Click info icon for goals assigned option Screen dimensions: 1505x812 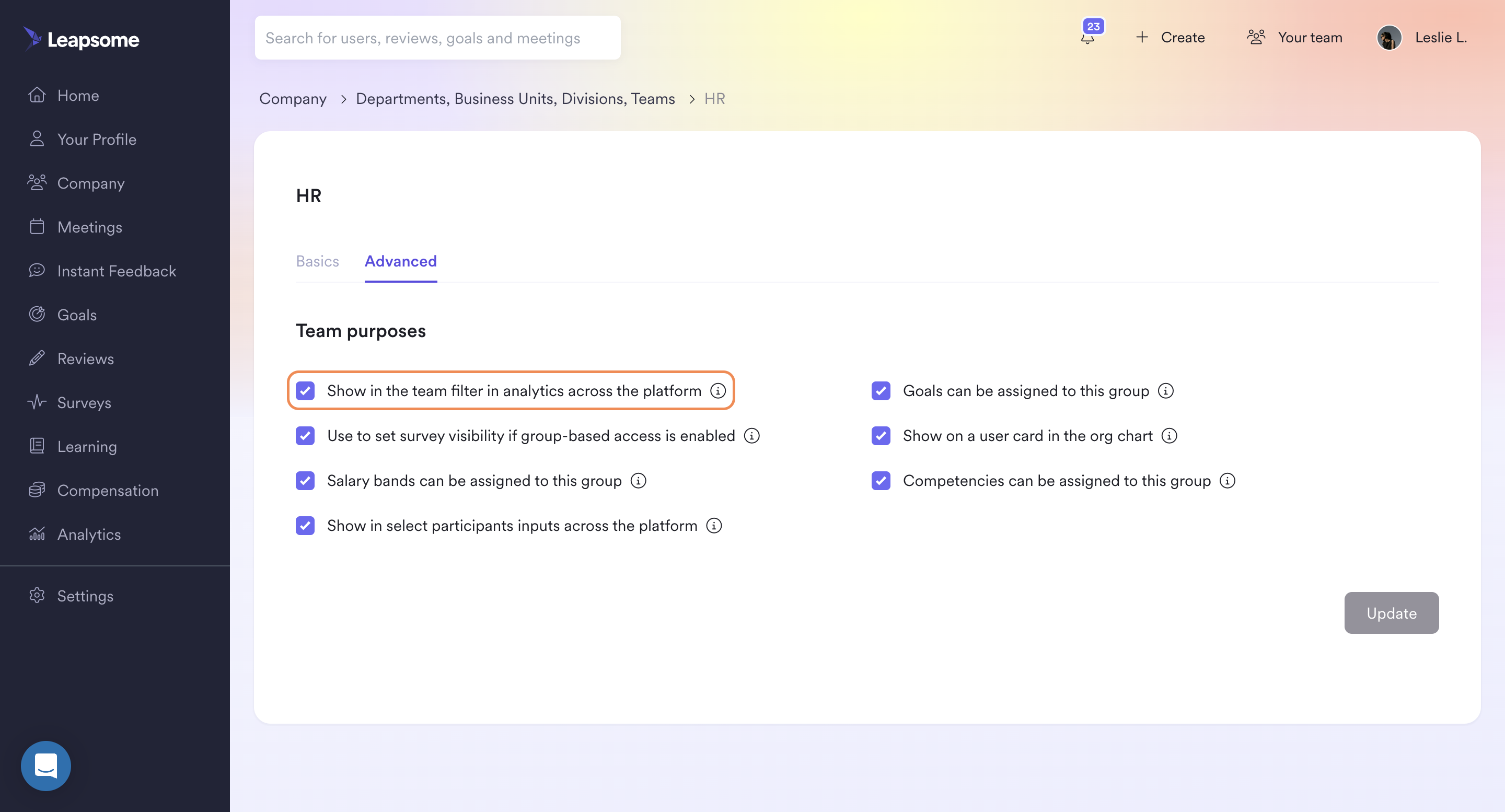tap(1165, 390)
